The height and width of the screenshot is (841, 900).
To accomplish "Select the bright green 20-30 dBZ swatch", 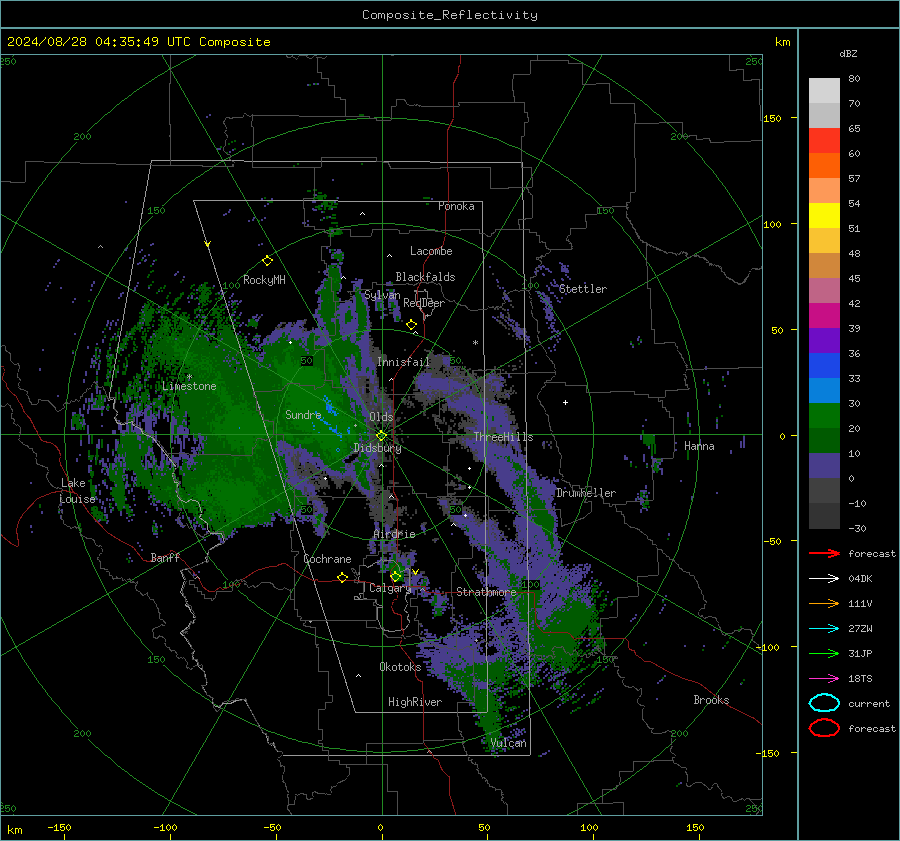I will pyautogui.click(x=824, y=415).
